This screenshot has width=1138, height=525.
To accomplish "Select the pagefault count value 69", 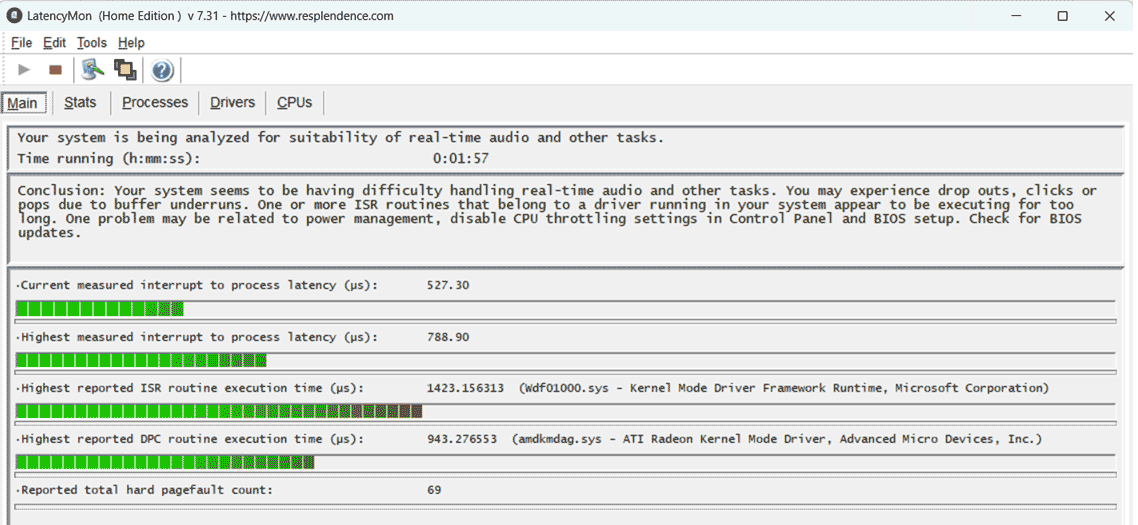I will 434,490.
